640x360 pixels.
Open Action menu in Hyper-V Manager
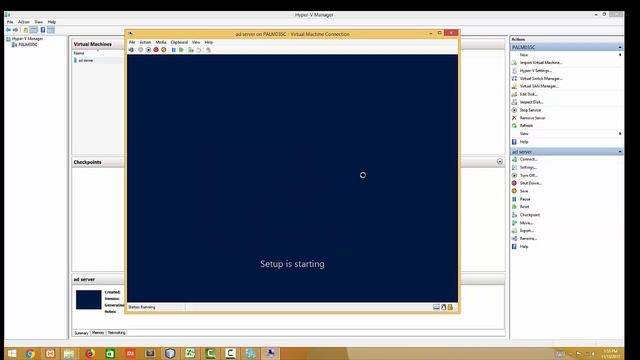(24, 22)
